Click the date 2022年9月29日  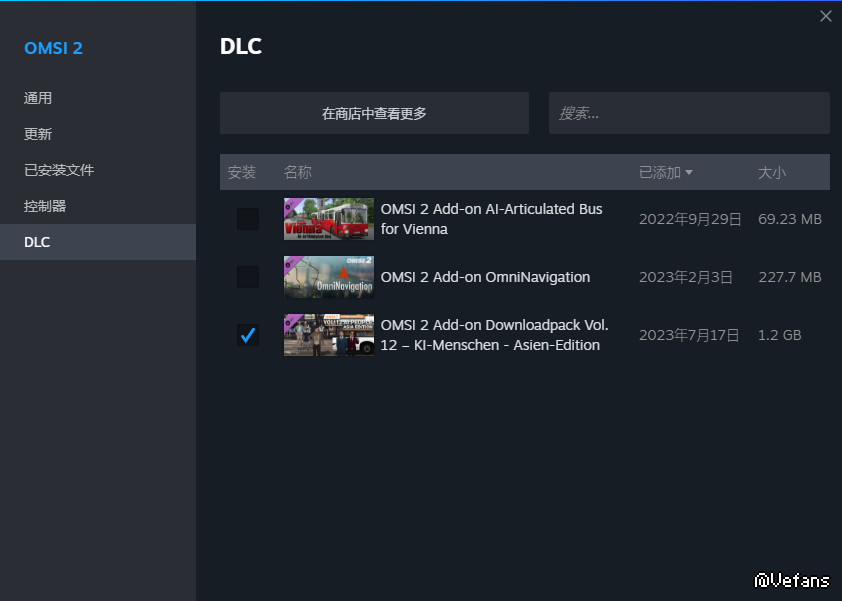(690, 219)
